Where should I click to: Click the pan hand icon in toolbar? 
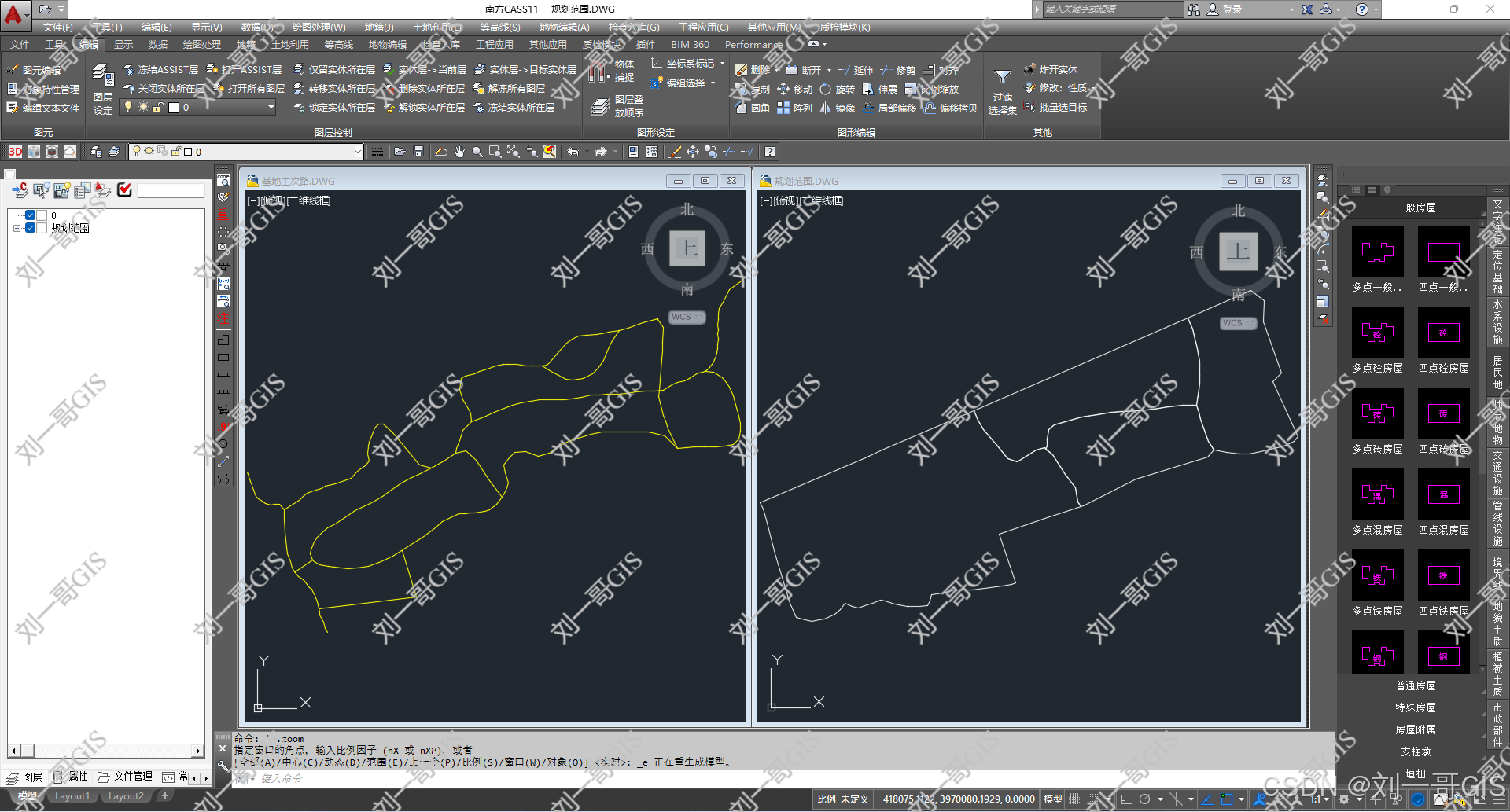coord(459,152)
